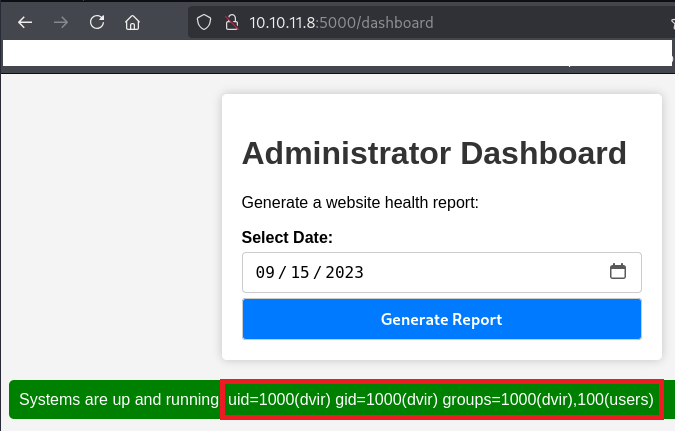
Task: Open the calendar date picker
Action: click(618, 271)
